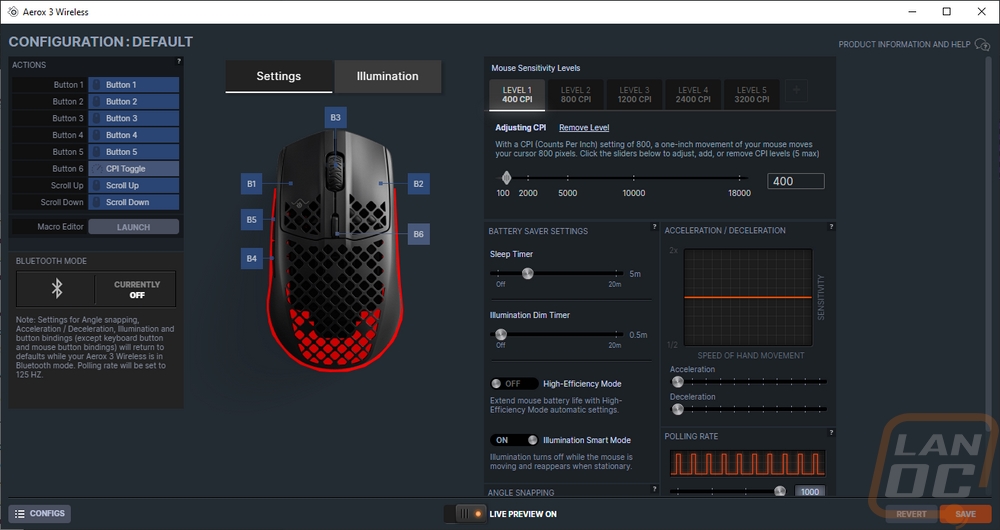Click the Illumination Dim Timer slider knob
This screenshot has width=1000, height=530.
pyautogui.click(x=501, y=334)
